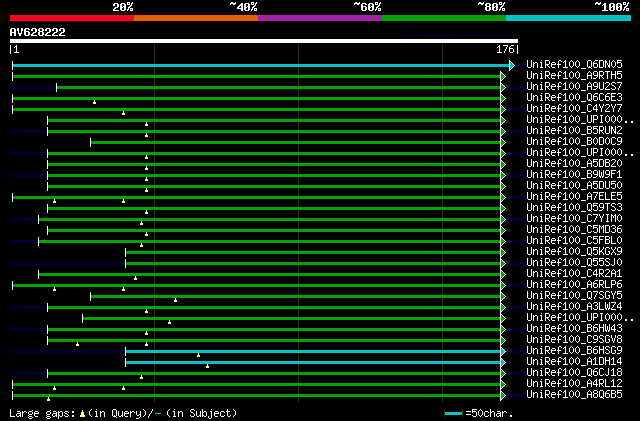Open the UniRef100_A7ELE5 hit link

point(573,197)
